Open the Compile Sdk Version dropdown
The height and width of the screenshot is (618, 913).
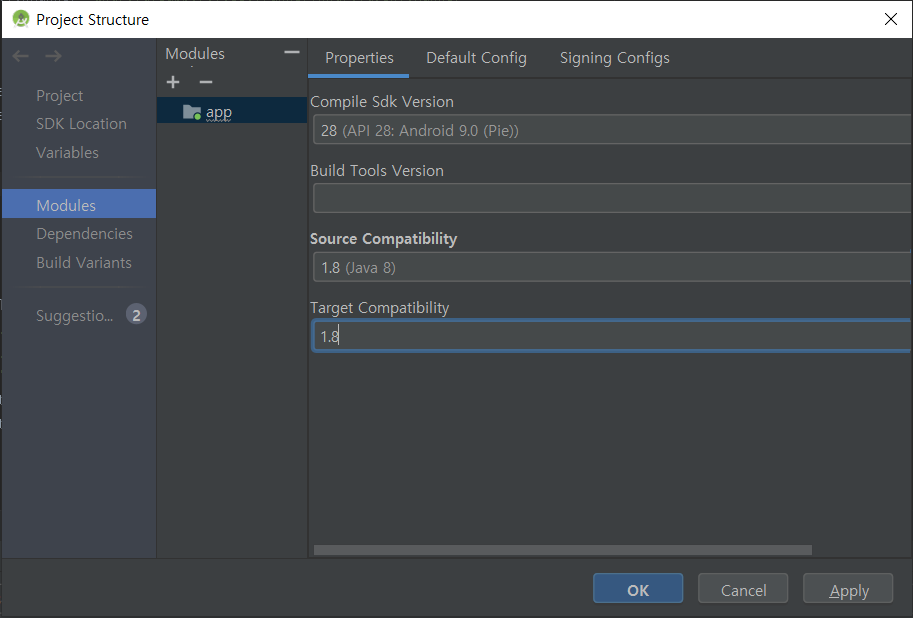(x=612, y=130)
